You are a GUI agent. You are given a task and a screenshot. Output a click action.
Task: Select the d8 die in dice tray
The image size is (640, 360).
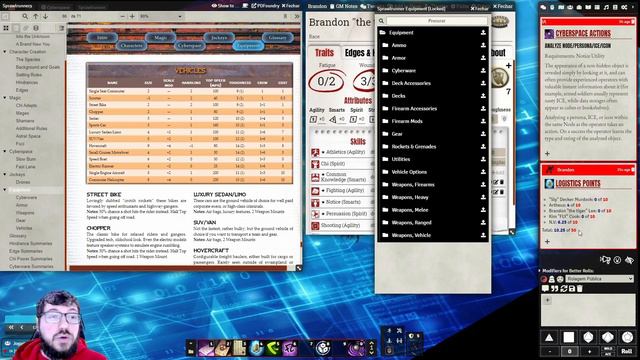click(588, 337)
